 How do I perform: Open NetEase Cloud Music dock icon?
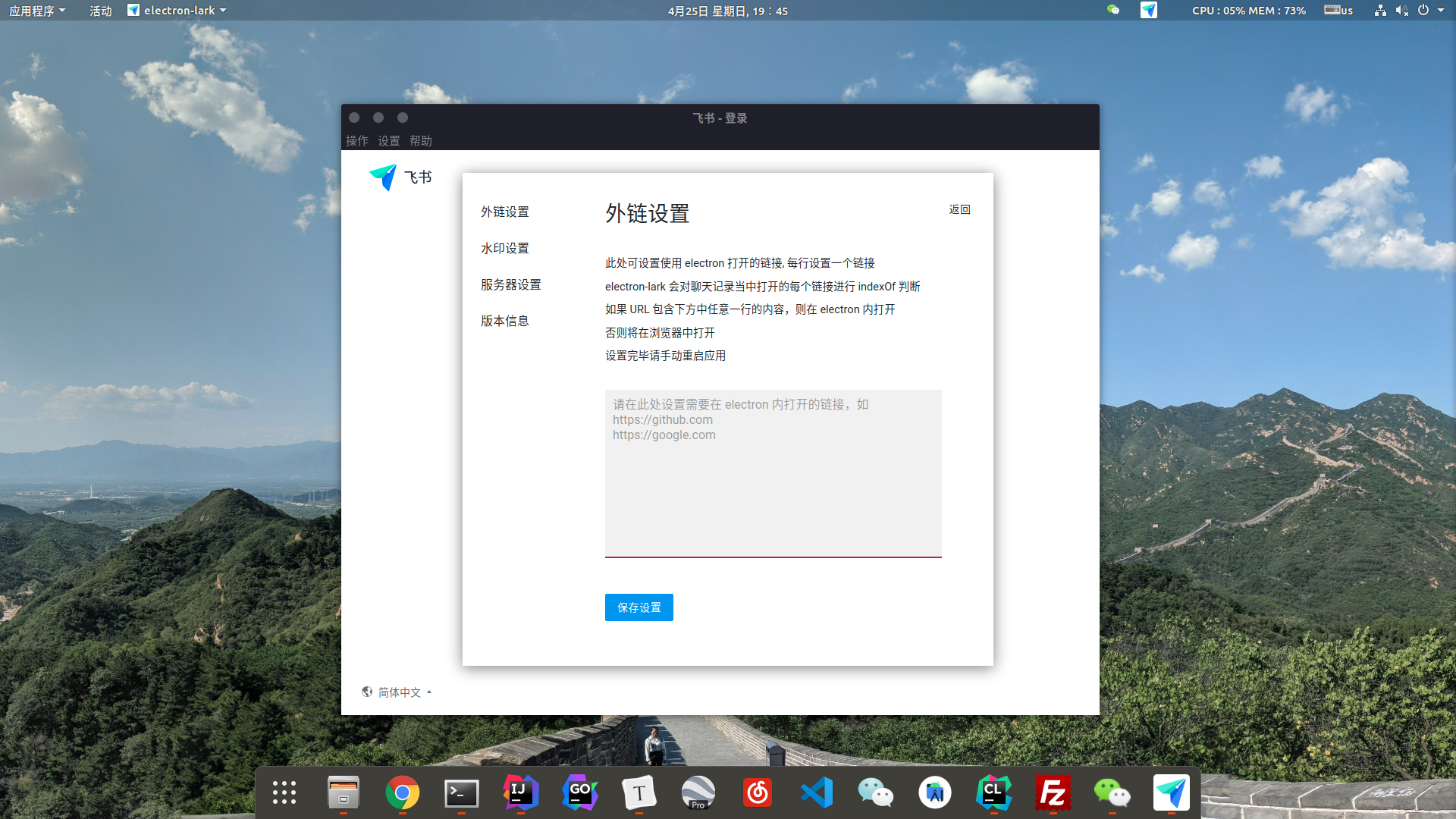(x=757, y=793)
